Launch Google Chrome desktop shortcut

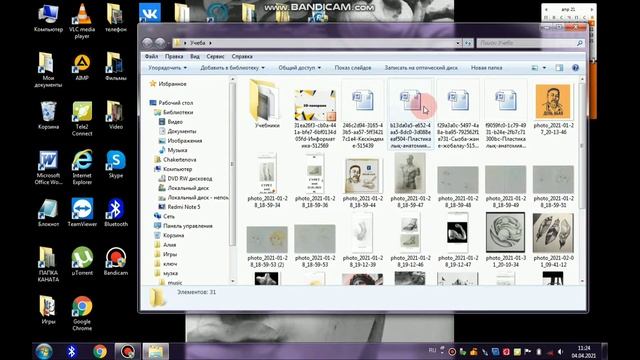coord(82,313)
